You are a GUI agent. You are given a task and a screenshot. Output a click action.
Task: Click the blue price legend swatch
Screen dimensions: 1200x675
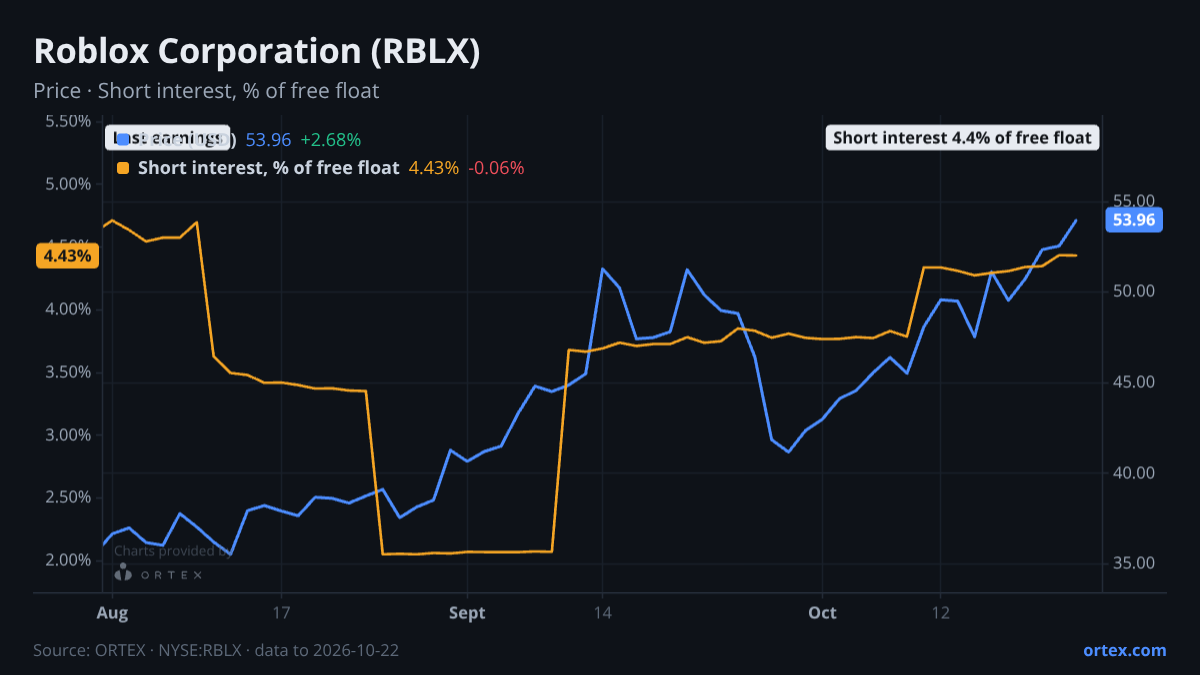point(123,139)
